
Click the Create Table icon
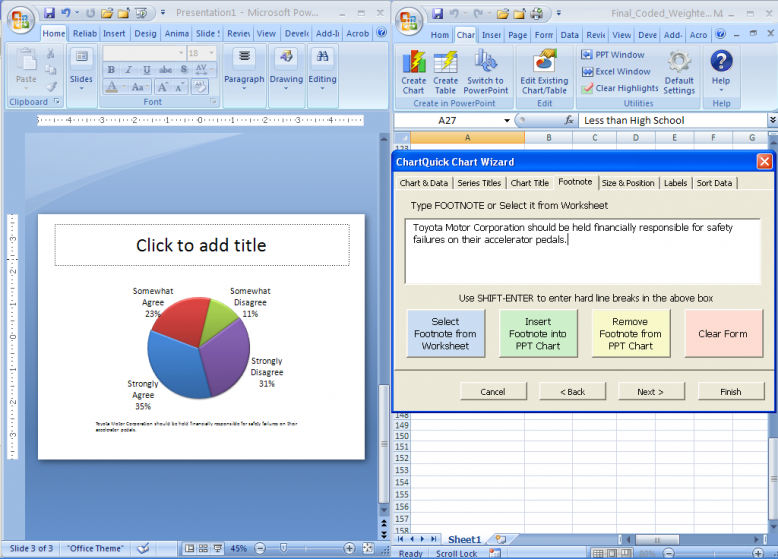445,72
